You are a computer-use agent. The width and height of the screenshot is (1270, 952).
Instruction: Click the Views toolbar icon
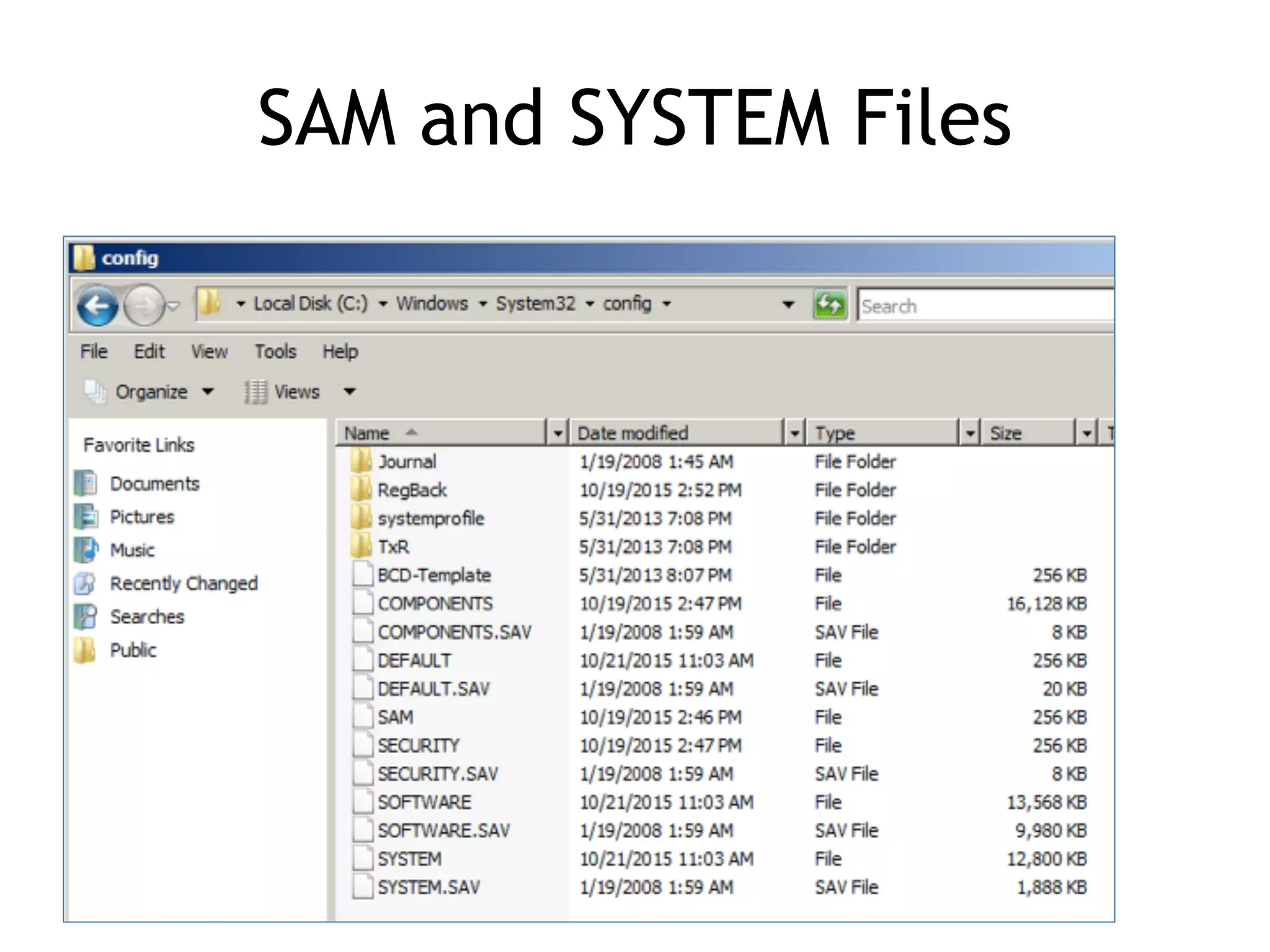click(x=254, y=392)
